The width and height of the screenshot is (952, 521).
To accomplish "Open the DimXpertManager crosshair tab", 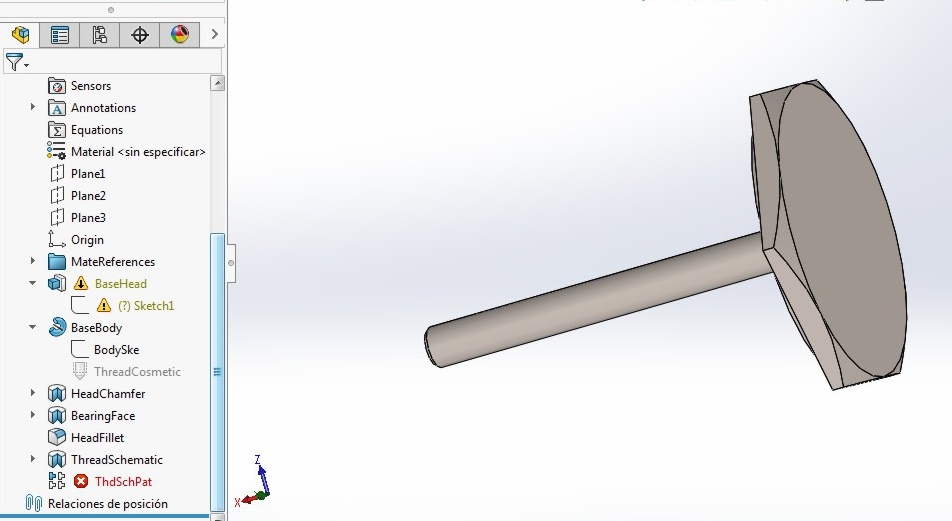I will point(140,35).
